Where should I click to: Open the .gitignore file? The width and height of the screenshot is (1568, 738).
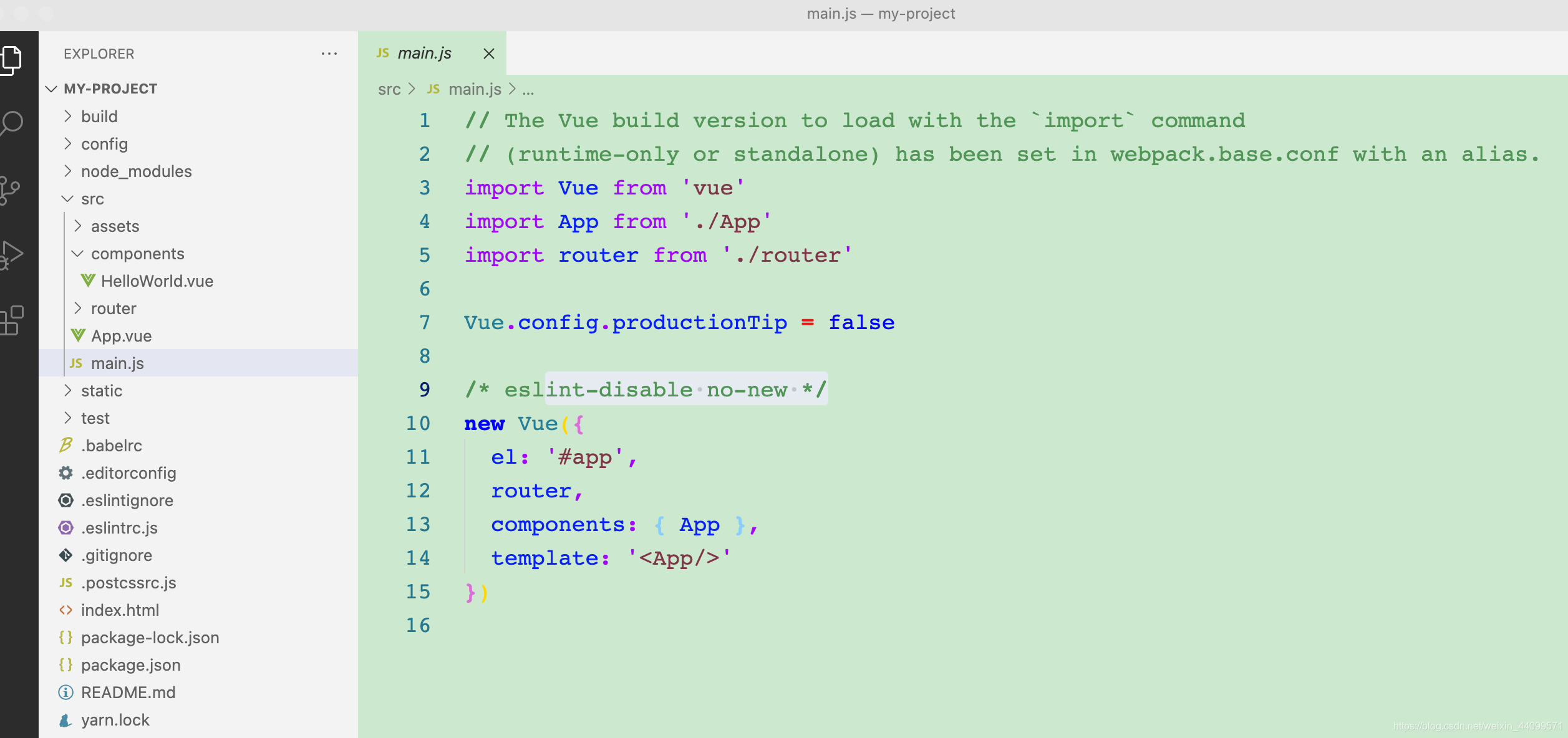pyautogui.click(x=198, y=555)
